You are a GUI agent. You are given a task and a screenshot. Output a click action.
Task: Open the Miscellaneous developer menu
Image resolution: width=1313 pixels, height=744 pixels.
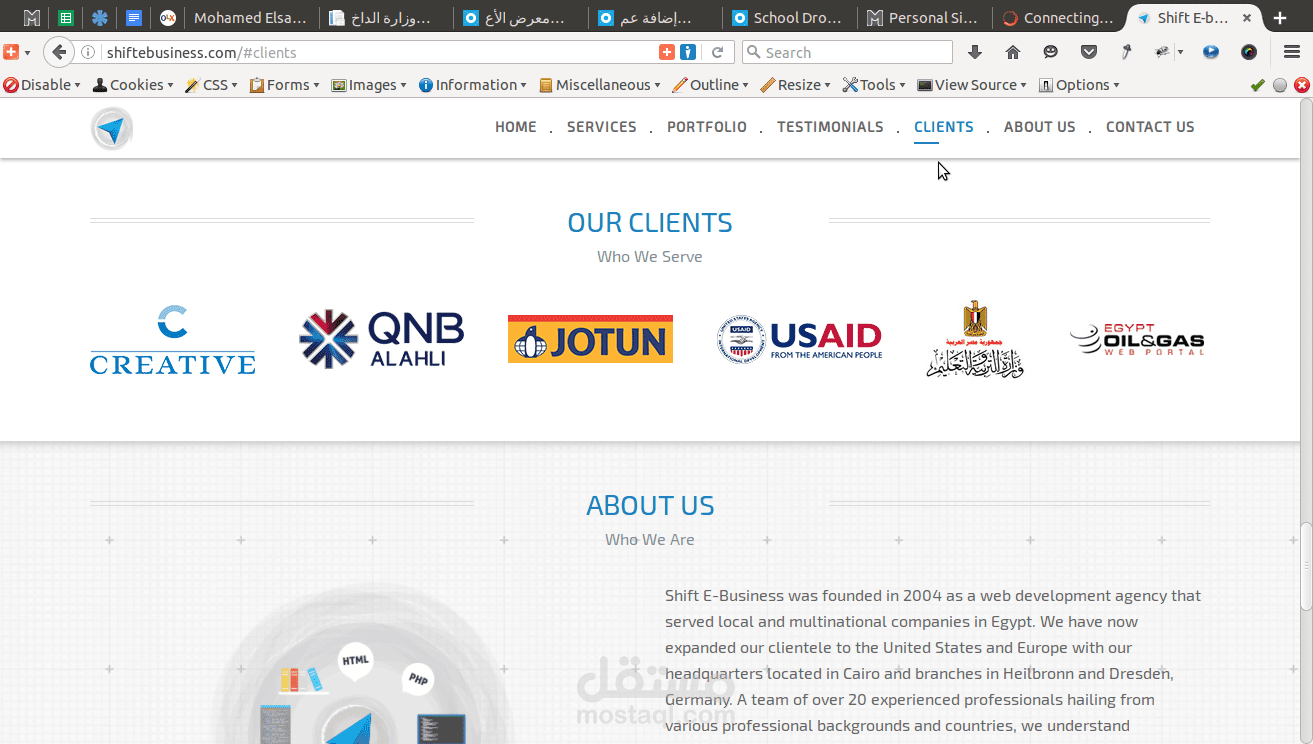point(600,85)
